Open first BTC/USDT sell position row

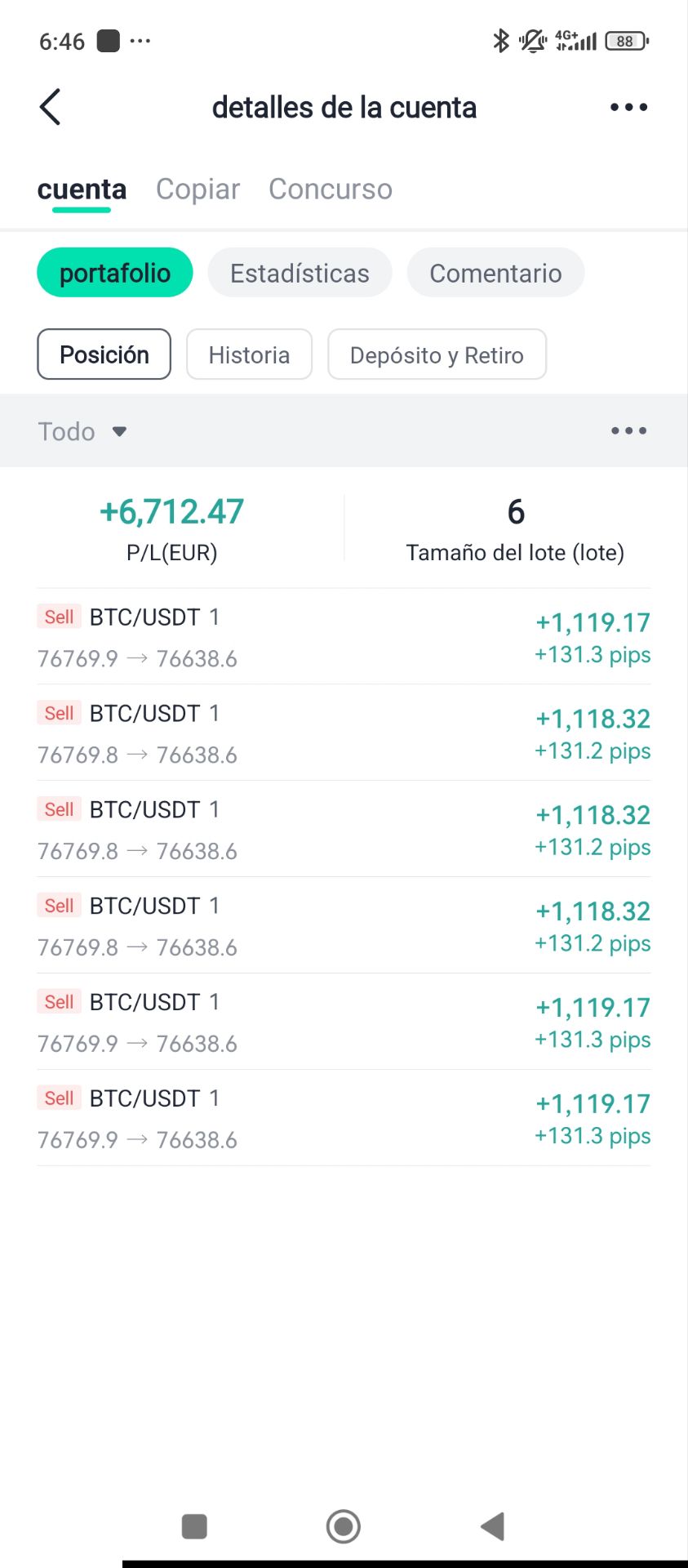(x=344, y=637)
